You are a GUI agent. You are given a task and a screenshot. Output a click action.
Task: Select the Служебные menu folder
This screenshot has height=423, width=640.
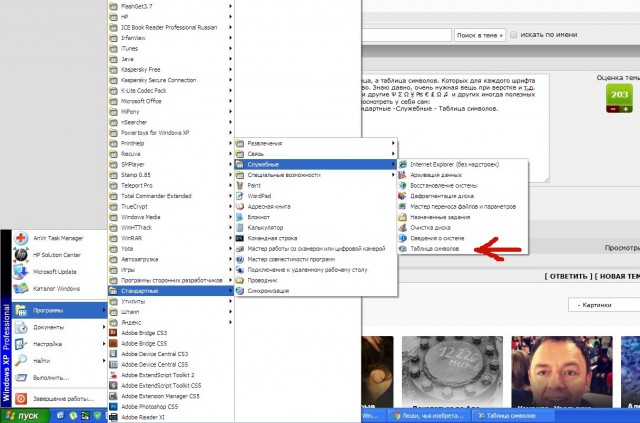tap(316, 165)
